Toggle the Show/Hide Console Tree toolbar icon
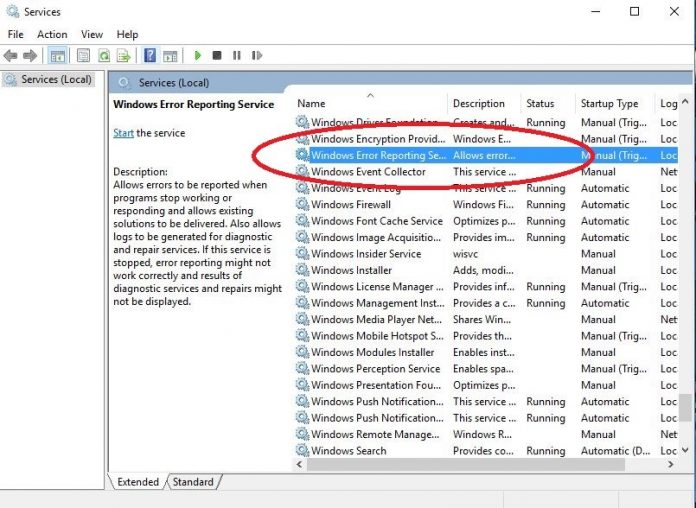This screenshot has height=508, width=696. point(58,56)
